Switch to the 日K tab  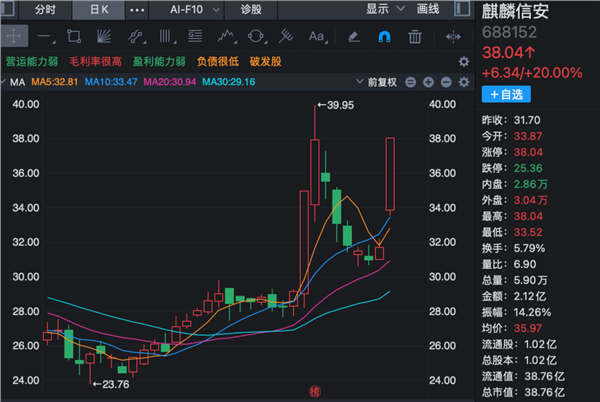point(99,10)
